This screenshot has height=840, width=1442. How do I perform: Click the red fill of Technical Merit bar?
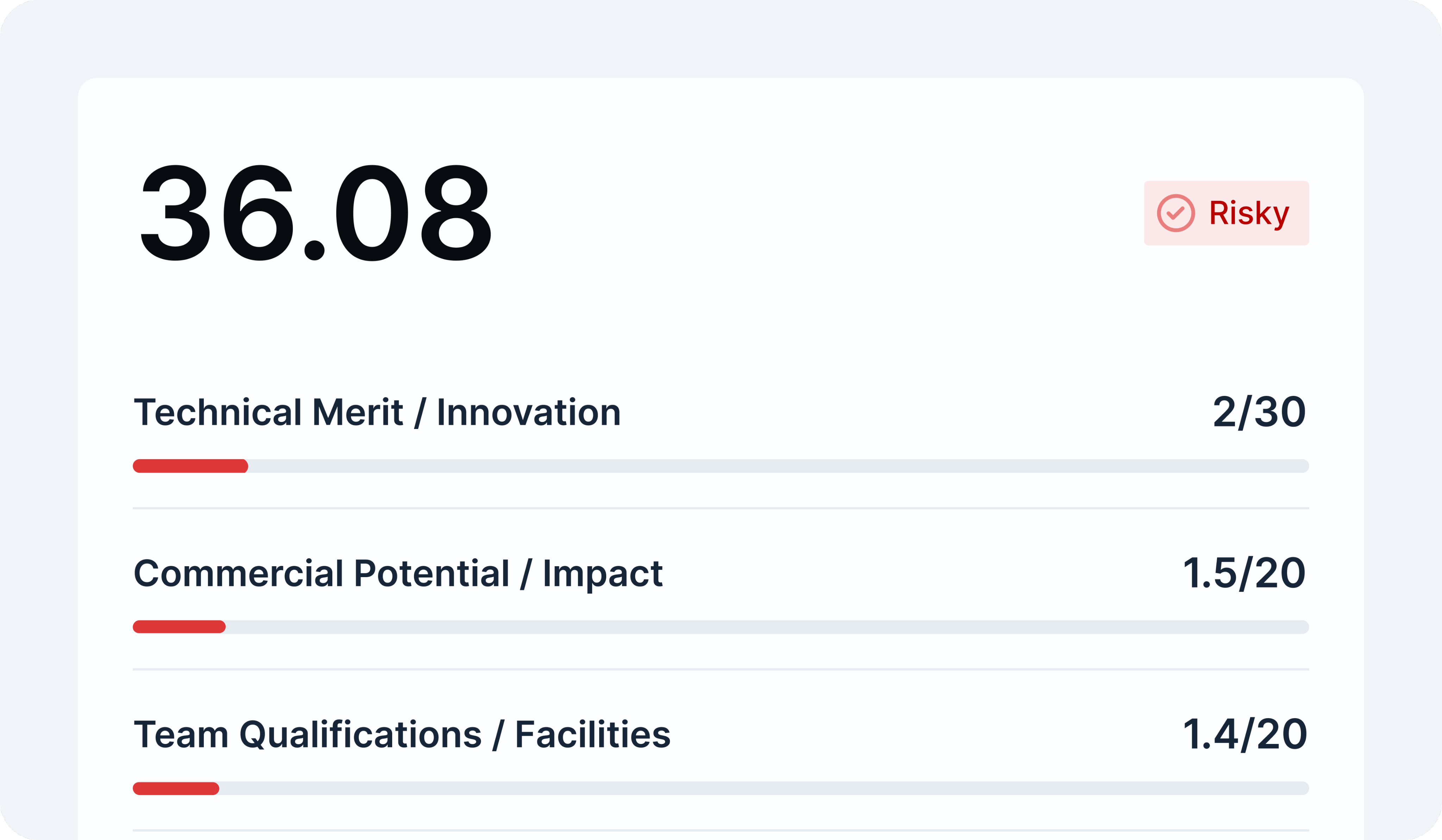(190, 466)
